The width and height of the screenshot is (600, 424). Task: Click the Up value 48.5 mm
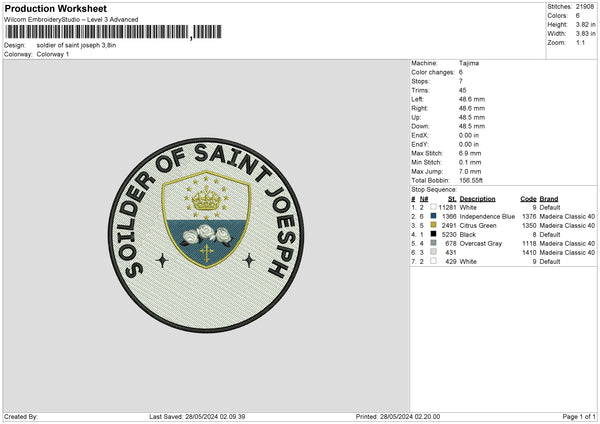pyautogui.click(x=472, y=117)
